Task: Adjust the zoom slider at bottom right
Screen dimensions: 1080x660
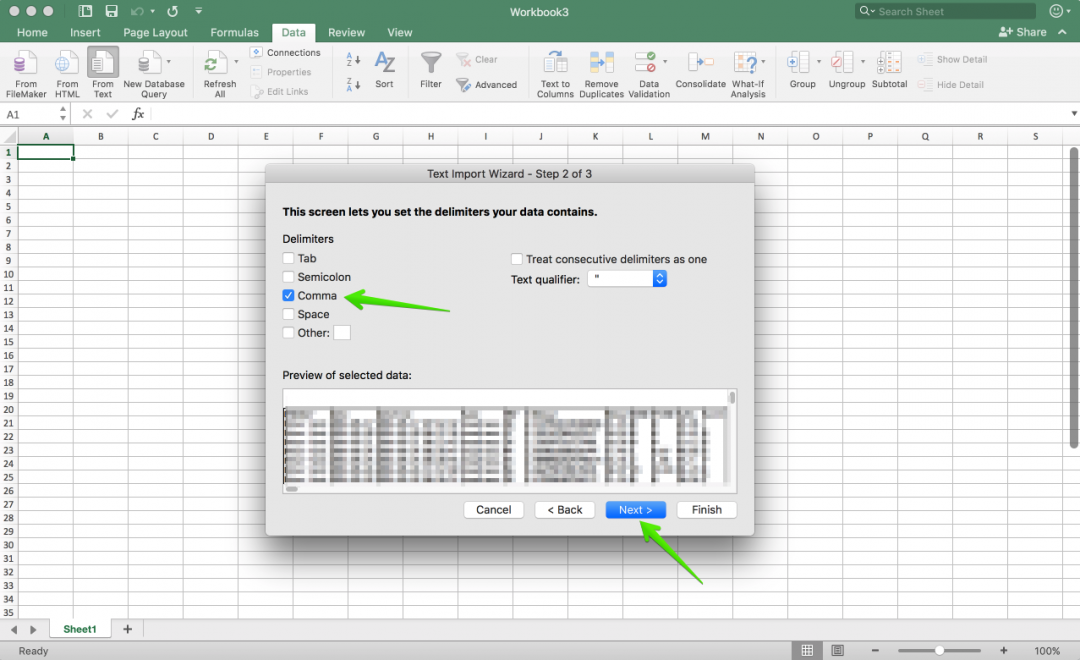Action: (939, 649)
